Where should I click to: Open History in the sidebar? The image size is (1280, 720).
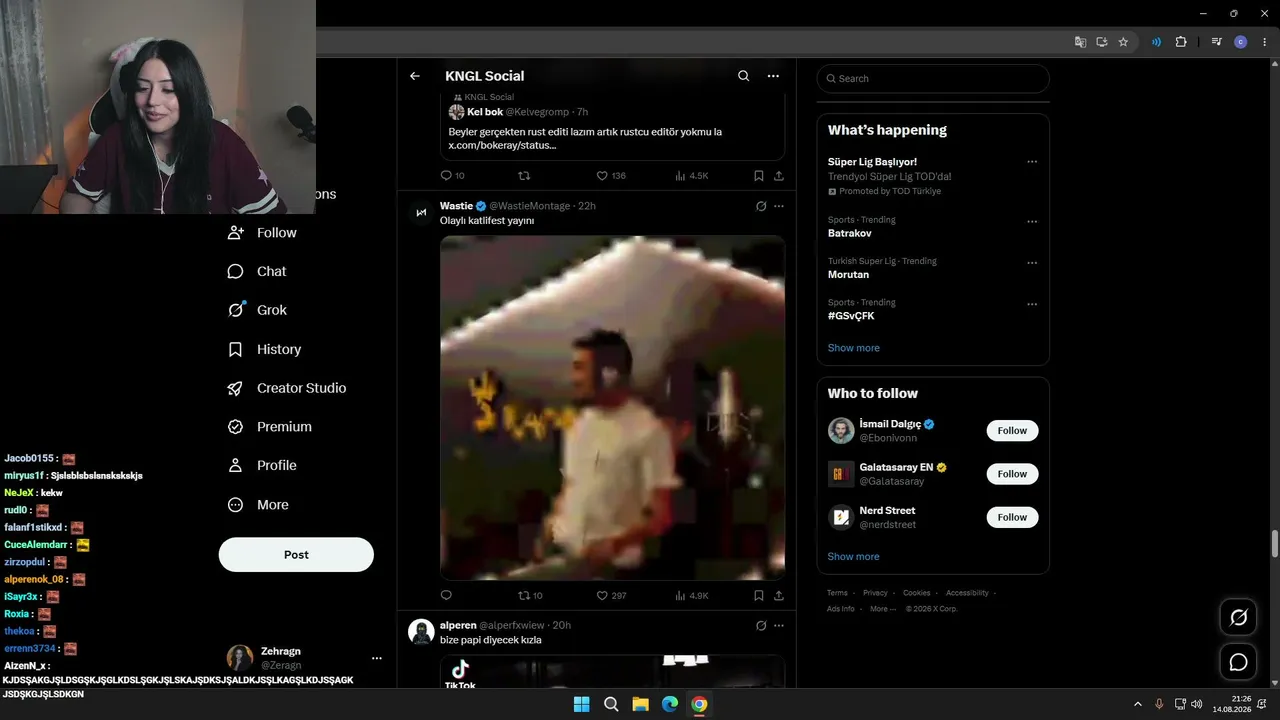click(x=264, y=349)
